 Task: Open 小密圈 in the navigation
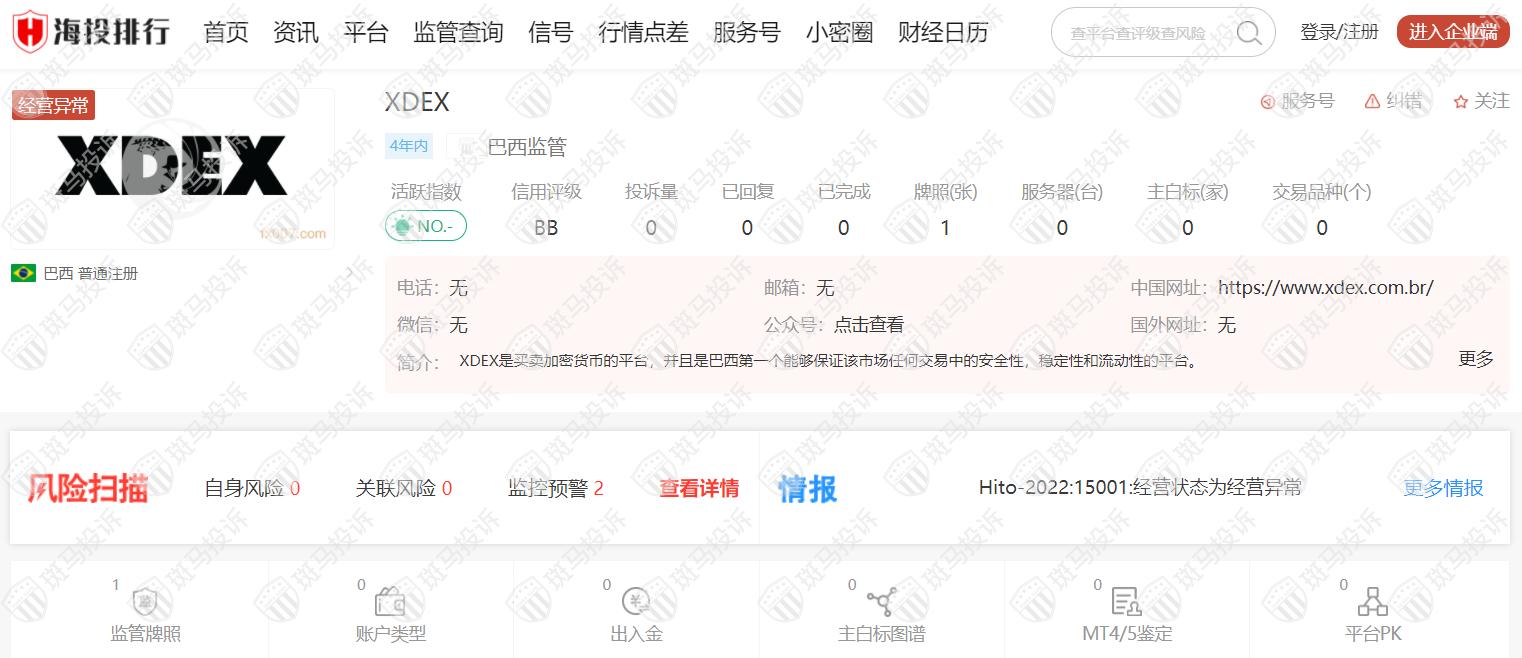[840, 33]
